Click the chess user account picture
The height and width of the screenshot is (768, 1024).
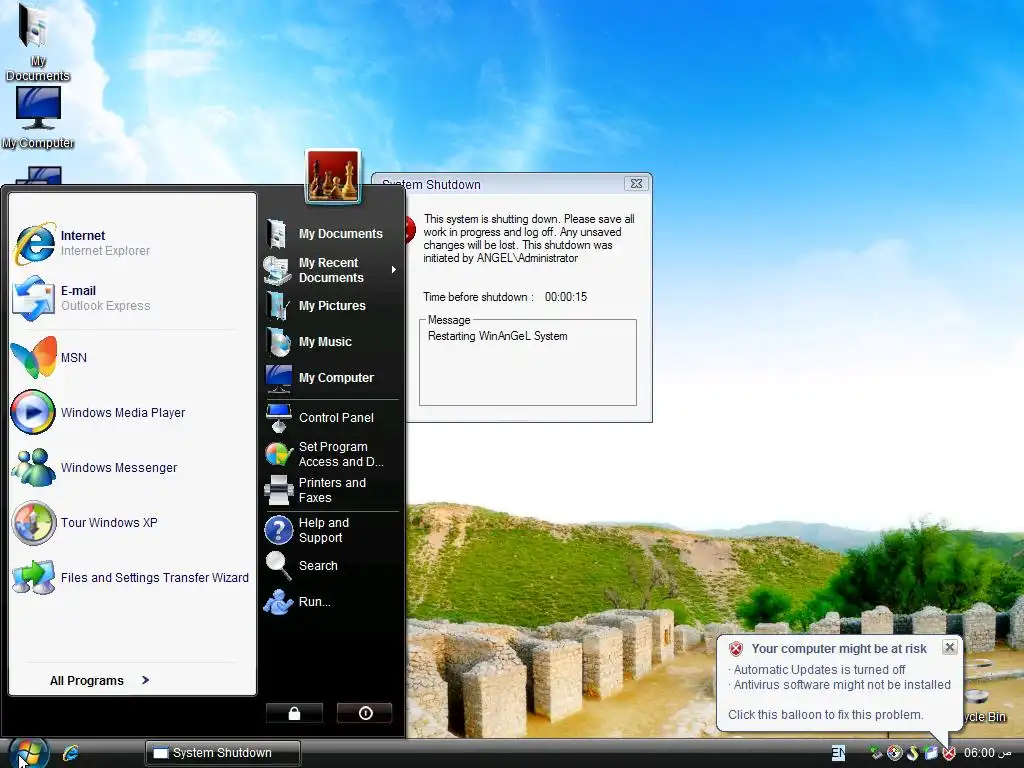pyautogui.click(x=333, y=176)
